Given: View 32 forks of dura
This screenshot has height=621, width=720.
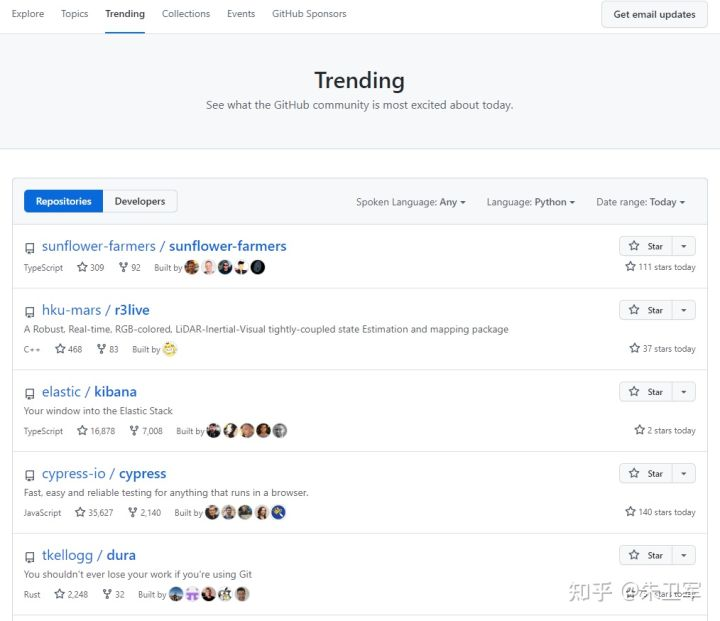Looking at the screenshot, I should pyautogui.click(x=113, y=594).
